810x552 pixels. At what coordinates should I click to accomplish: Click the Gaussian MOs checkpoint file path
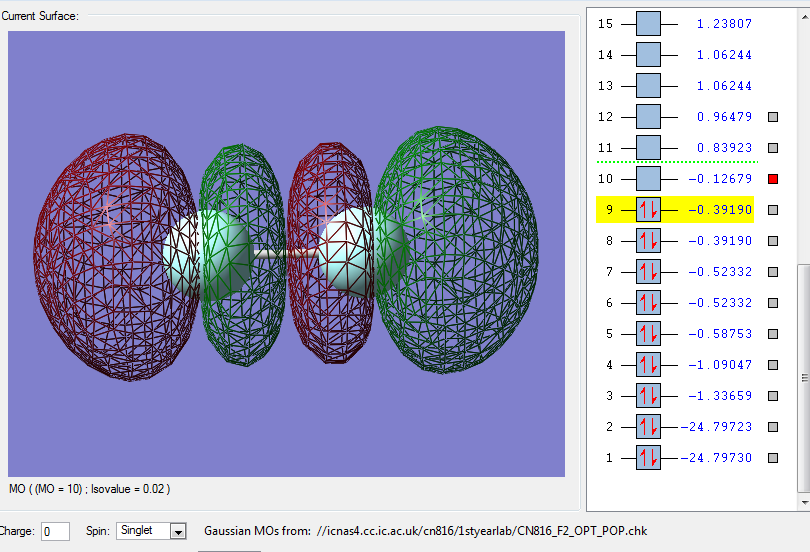481,531
